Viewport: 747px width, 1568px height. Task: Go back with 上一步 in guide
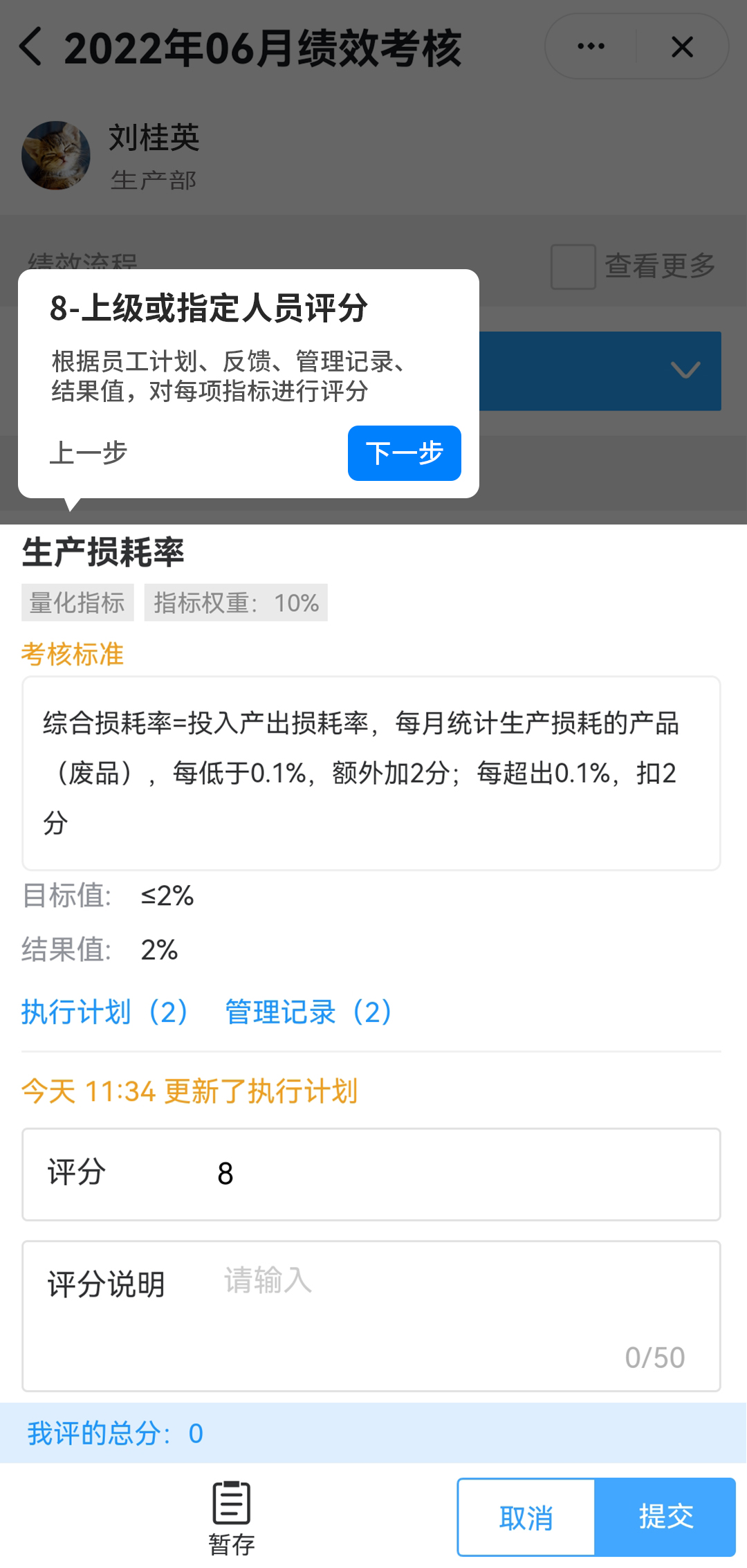click(x=89, y=453)
